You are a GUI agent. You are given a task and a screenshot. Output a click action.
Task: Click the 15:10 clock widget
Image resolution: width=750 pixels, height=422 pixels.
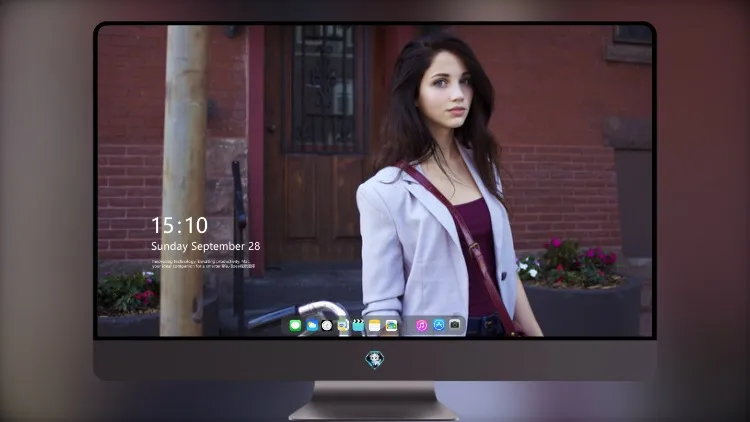180,225
